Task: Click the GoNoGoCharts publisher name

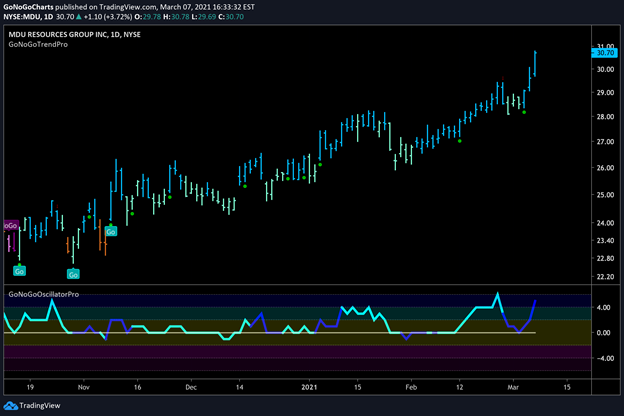Action: pyautogui.click(x=28, y=7)
